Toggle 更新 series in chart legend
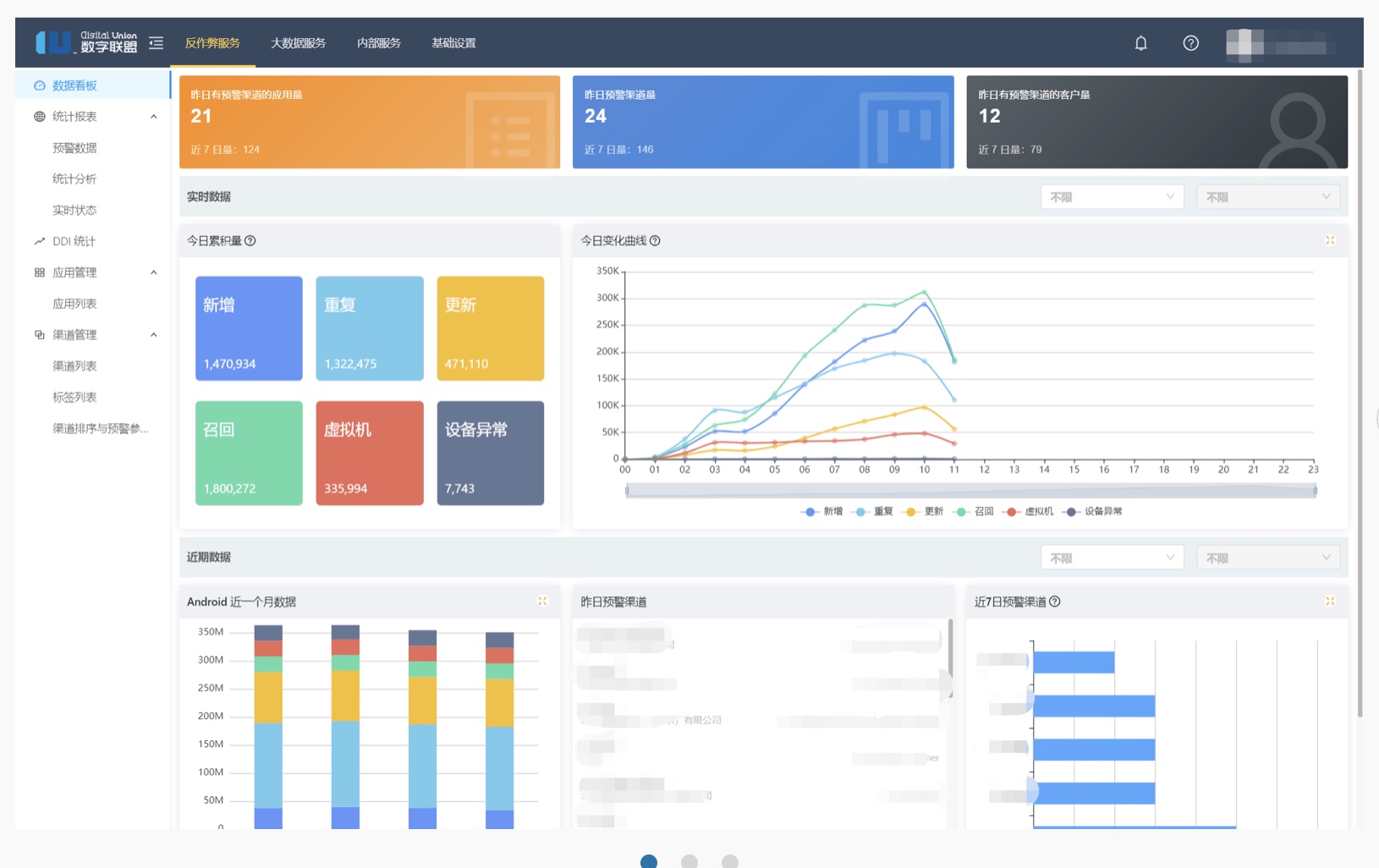The width and height of the screenshot is (1379, 868). click(923, 512)
